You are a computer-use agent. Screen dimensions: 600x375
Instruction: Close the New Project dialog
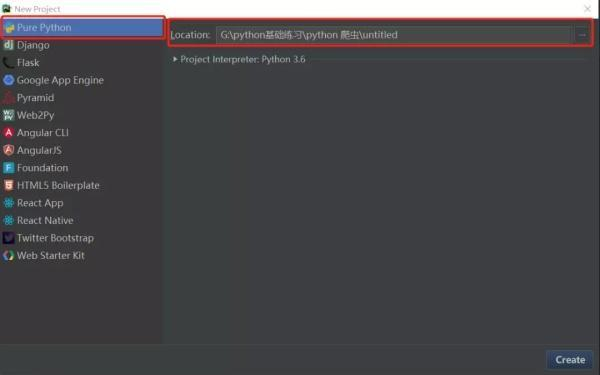[587, 8]
